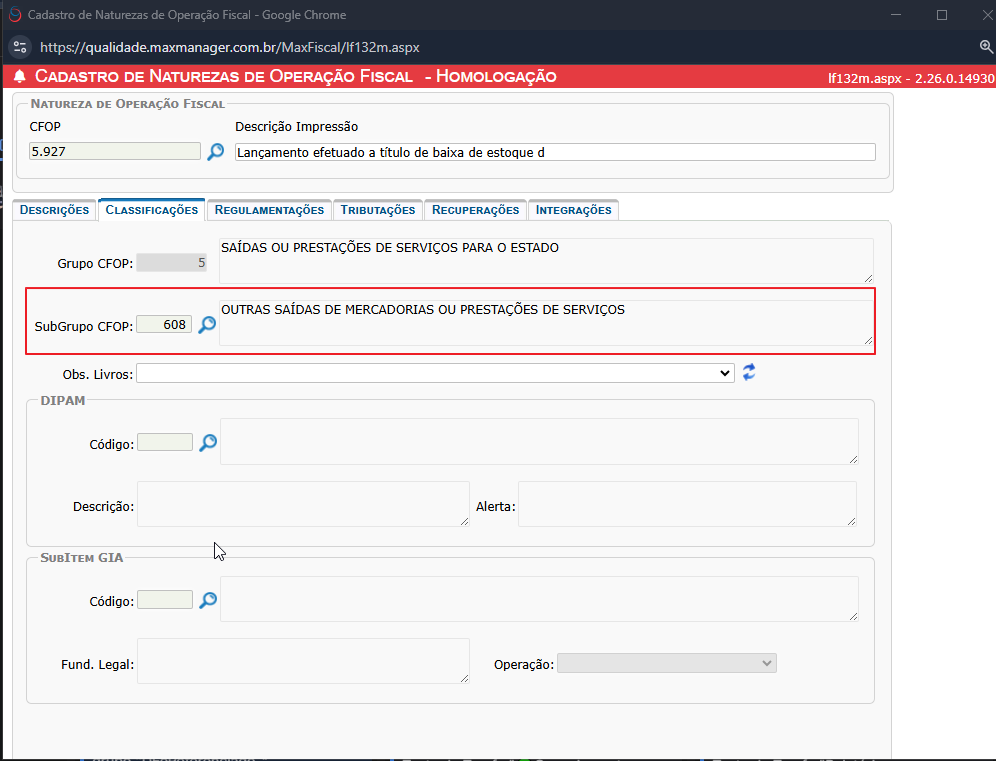This screenshot has width=996, height=761.
Task: Maximize the Chrome window
Action: coord(942,15)
